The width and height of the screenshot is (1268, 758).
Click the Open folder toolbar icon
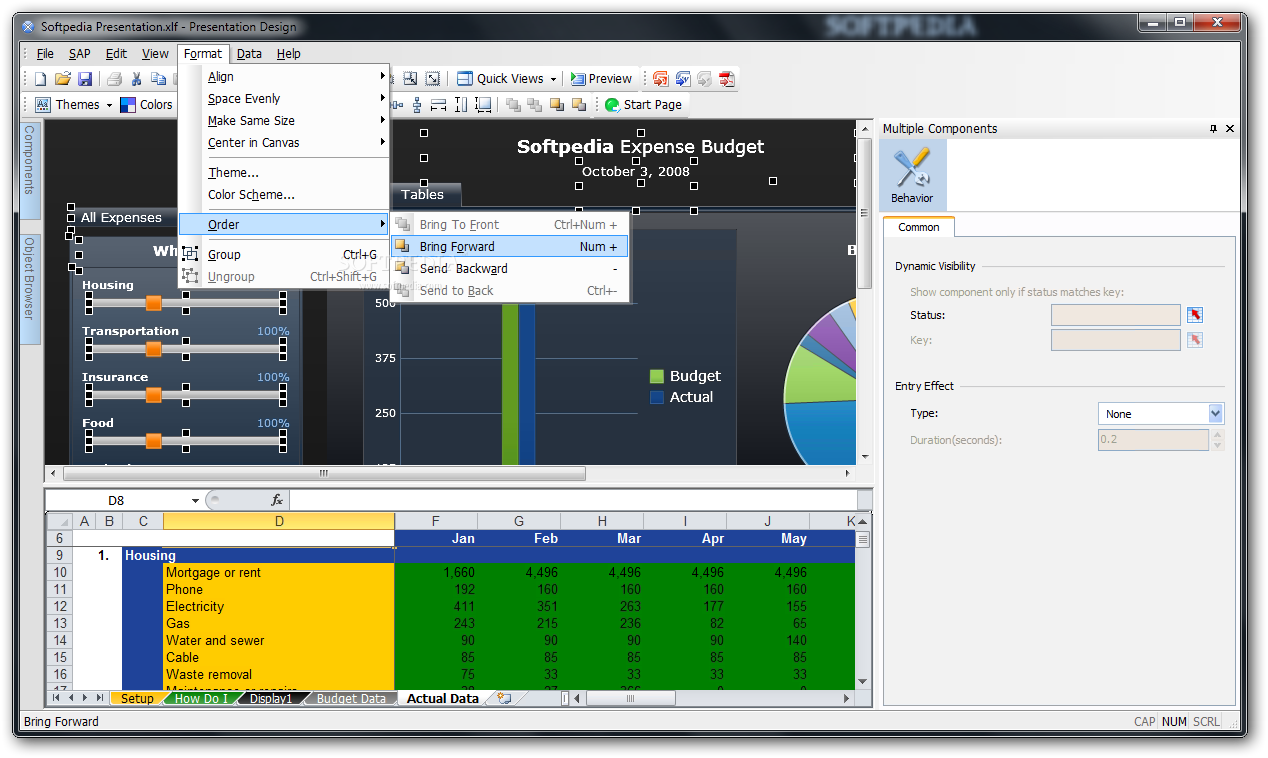pos(62,79)
